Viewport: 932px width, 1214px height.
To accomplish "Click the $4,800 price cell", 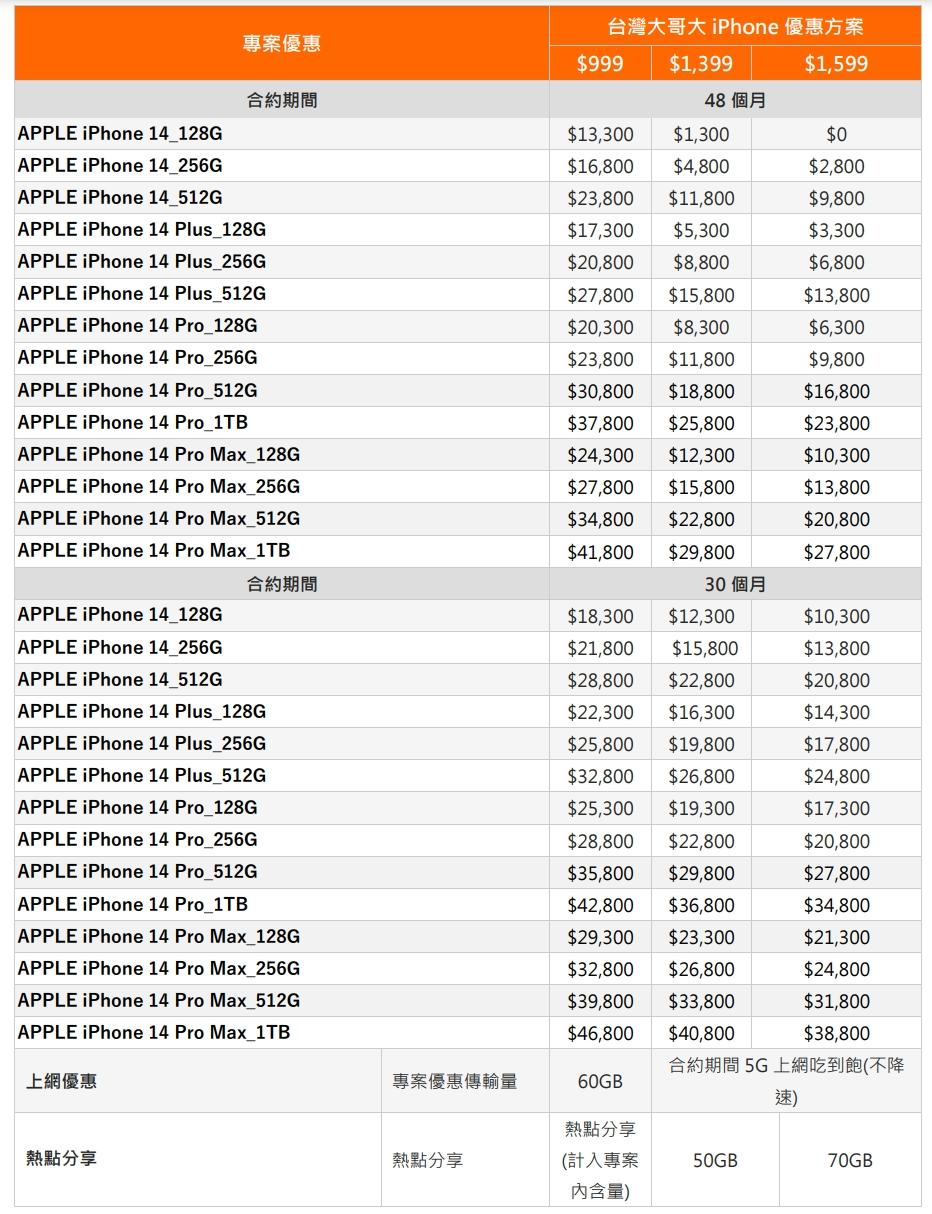I will (701, 166).
